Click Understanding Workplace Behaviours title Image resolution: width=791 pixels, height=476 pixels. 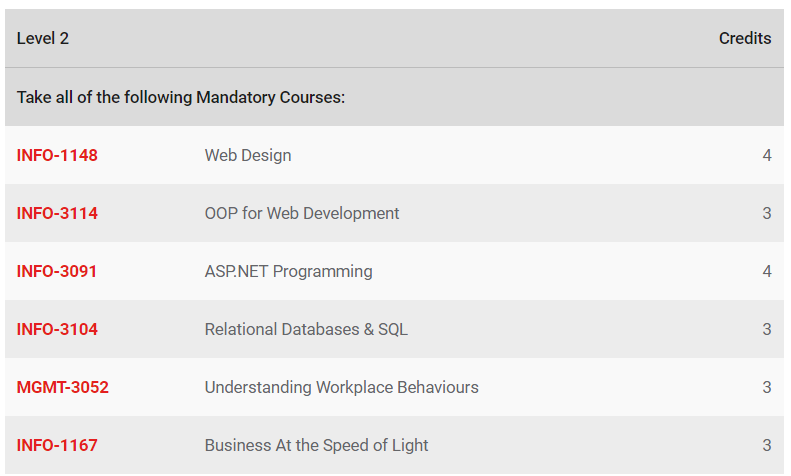pyautogui.click(x=341, y=387)
